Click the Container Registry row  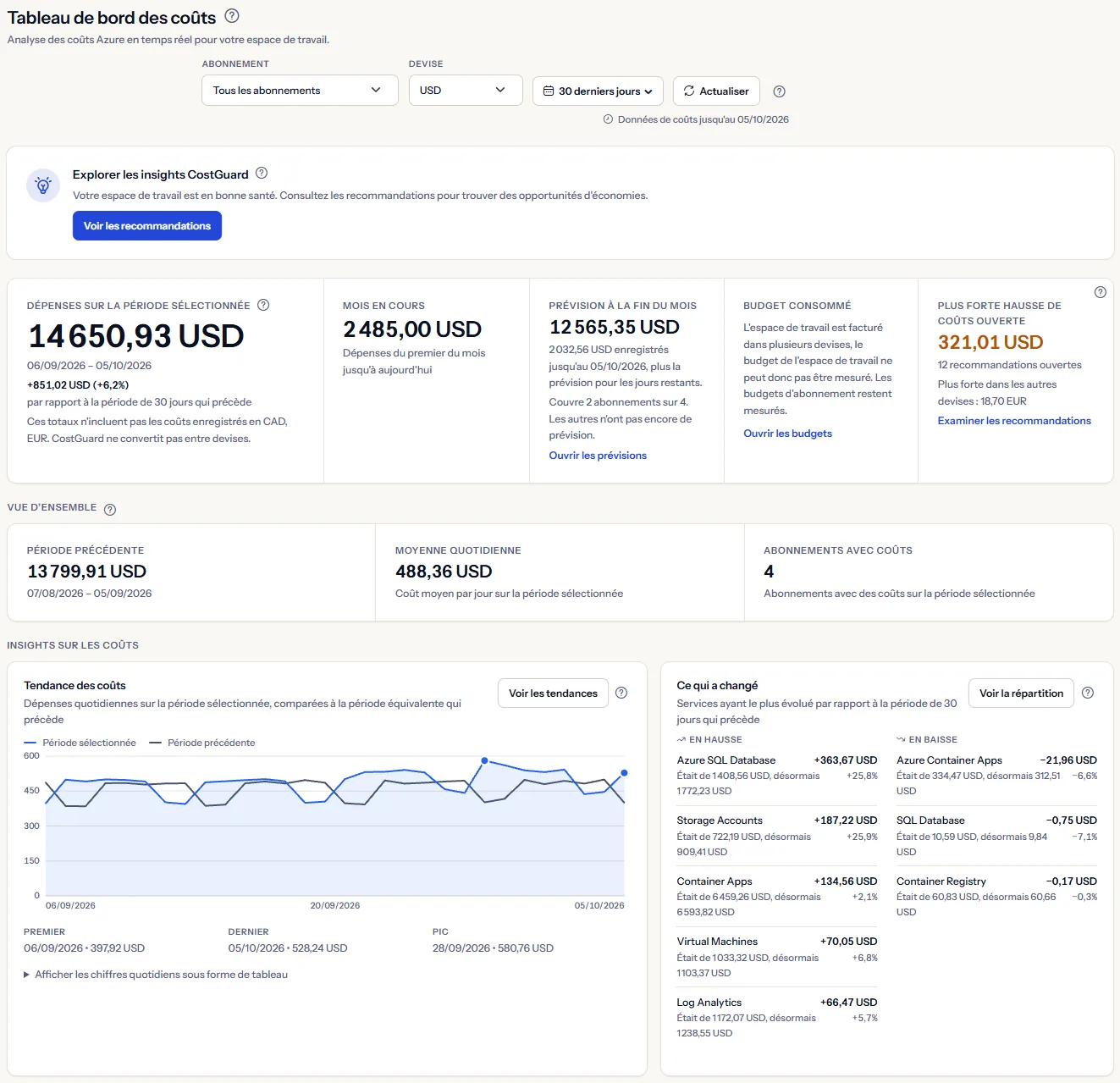[x=996, y=897]
